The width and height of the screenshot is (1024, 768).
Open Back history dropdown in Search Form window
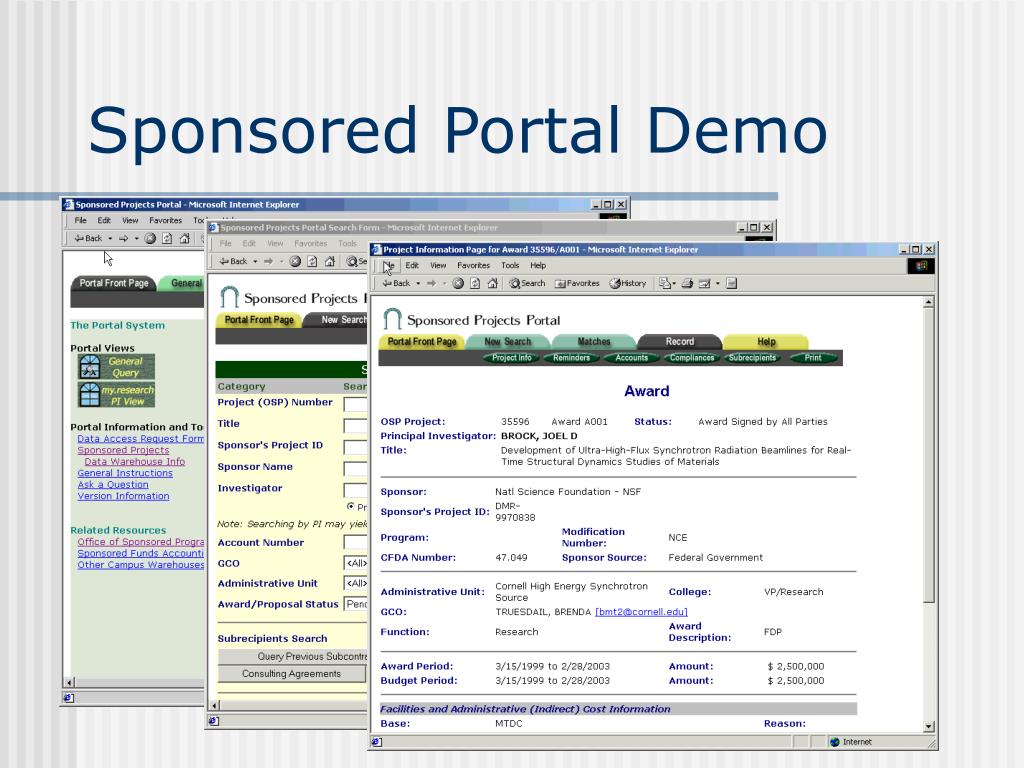pos(255,261)
